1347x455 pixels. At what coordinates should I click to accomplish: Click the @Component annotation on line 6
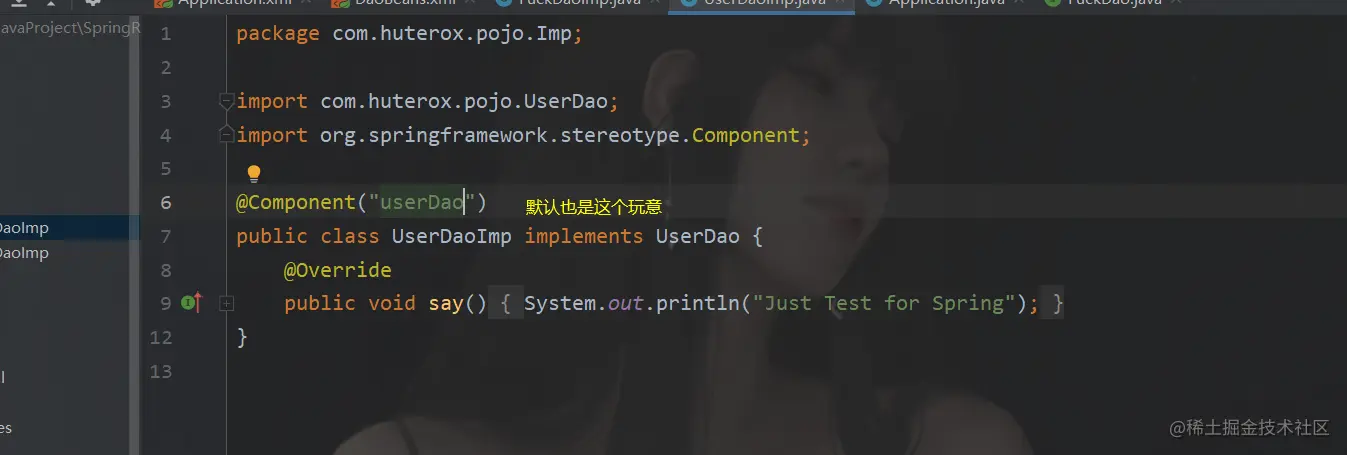pyautogui.click(x=296, y=203)
